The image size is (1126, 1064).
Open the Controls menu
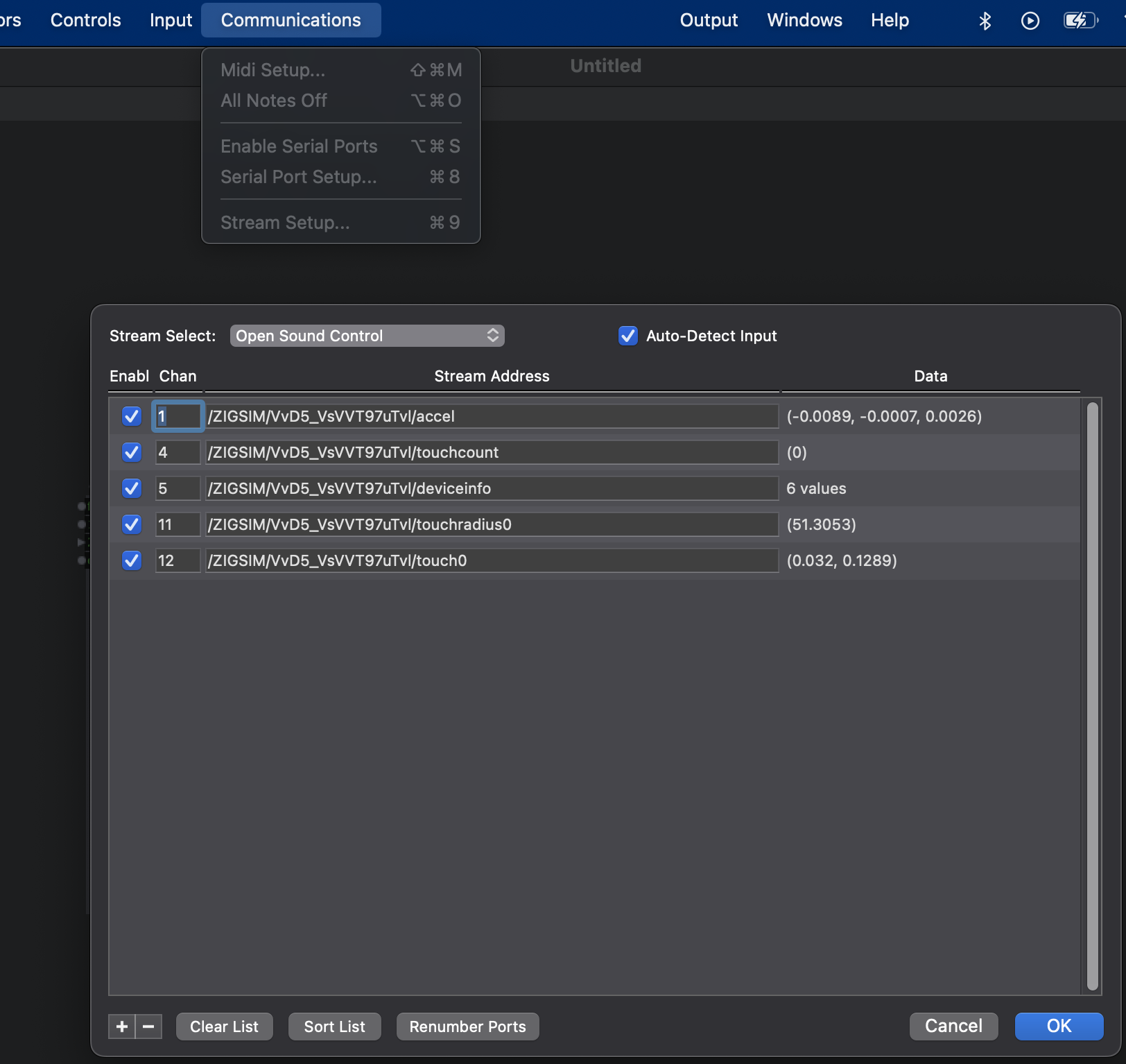pyautogui.click(x=85, y=20)
